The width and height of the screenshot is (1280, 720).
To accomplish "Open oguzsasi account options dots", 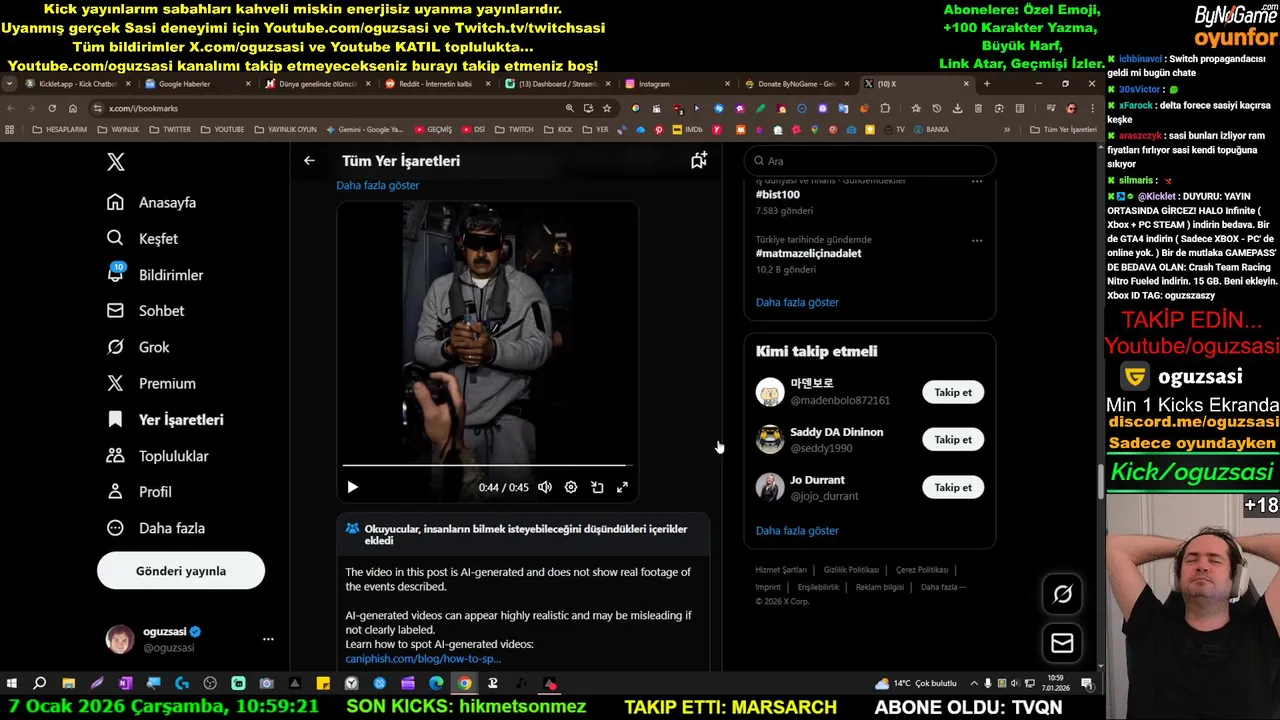I will tap(268, 638).
